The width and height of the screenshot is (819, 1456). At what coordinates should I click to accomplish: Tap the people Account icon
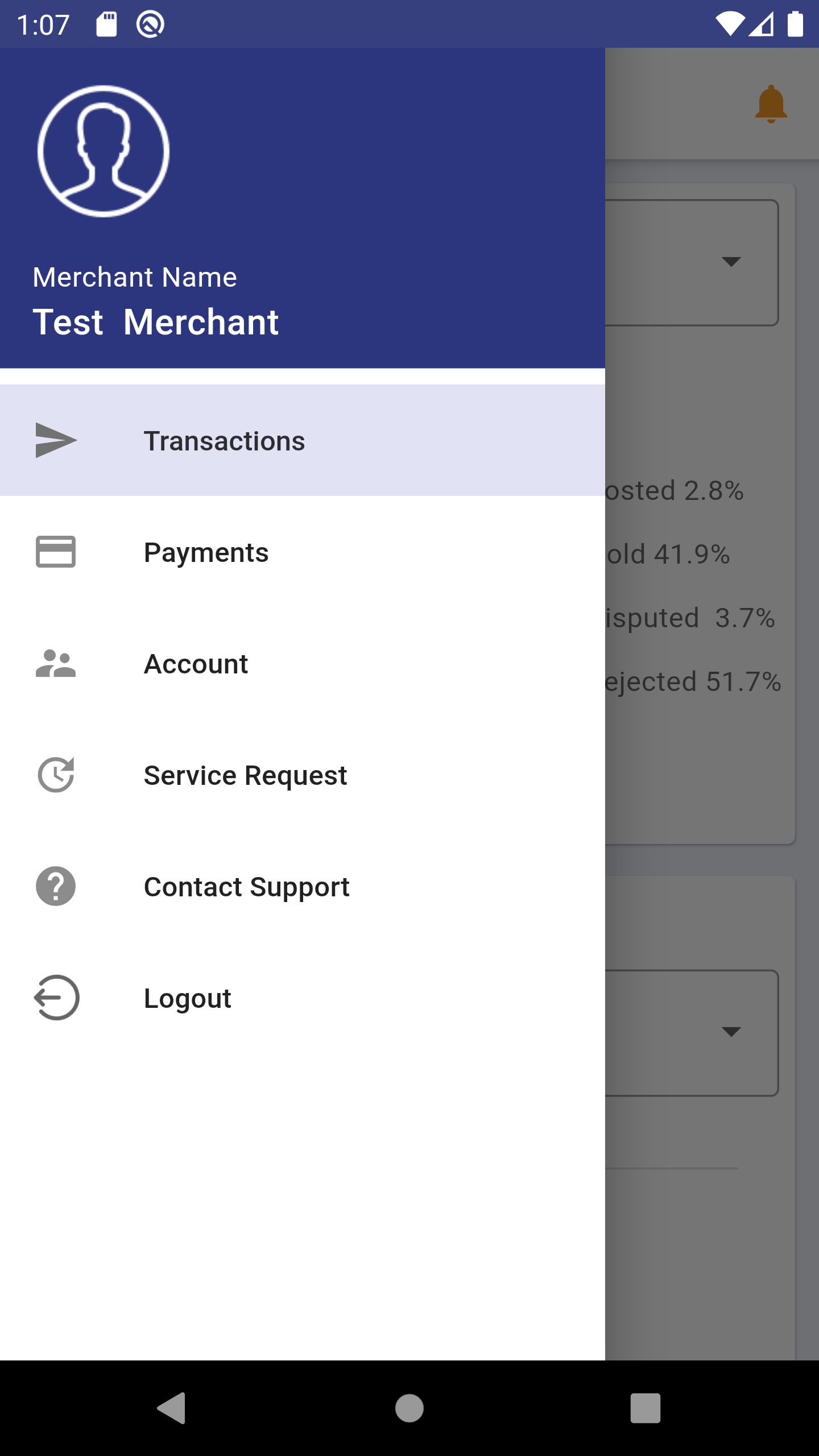(56, 663)
